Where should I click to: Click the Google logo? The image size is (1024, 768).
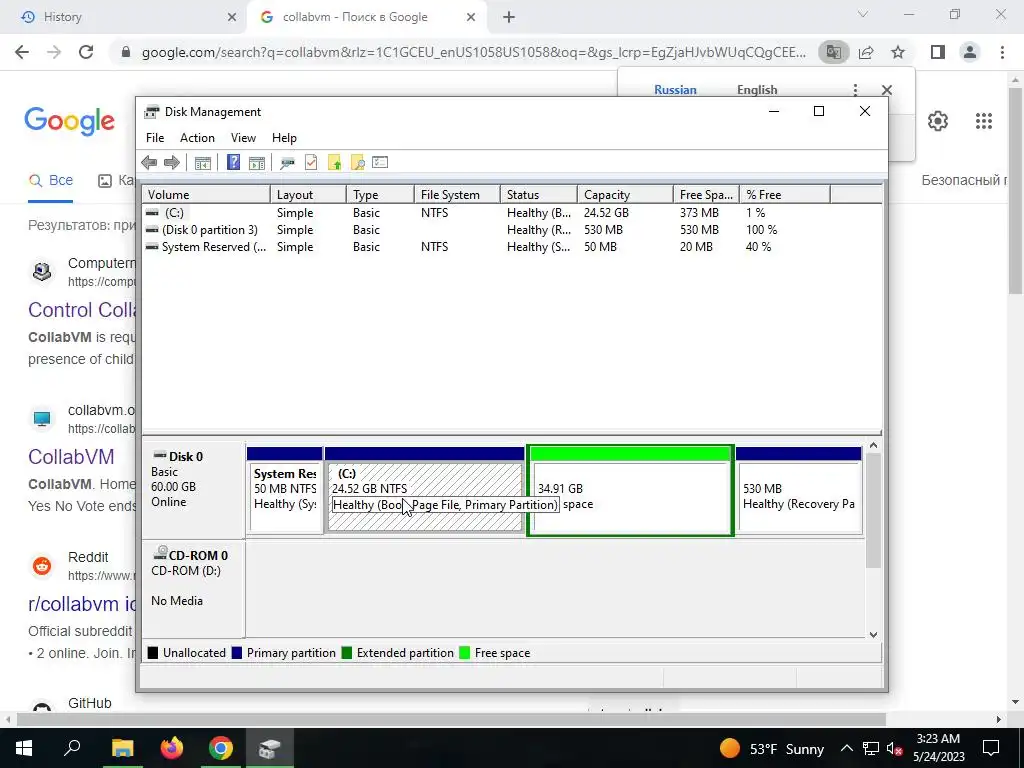tap(69, 121)
